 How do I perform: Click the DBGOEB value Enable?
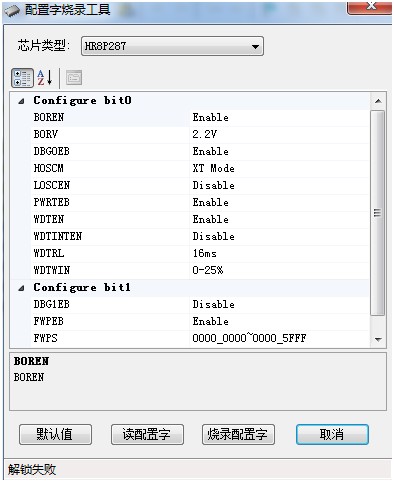pyautogui.click(x=211, y=152)
